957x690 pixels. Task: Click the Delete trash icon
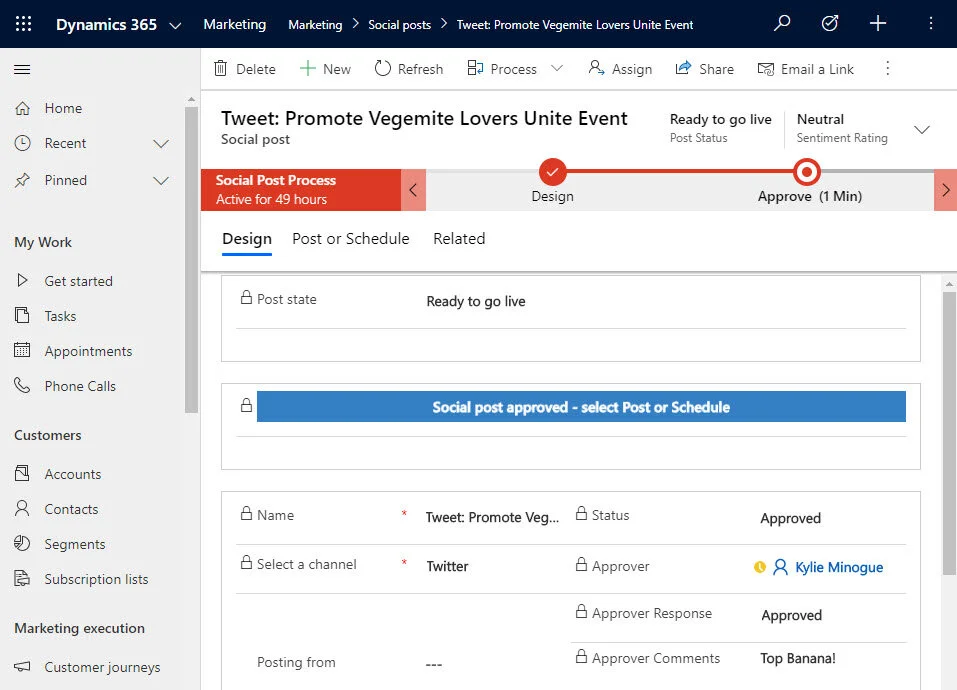[x=220, y=68]
